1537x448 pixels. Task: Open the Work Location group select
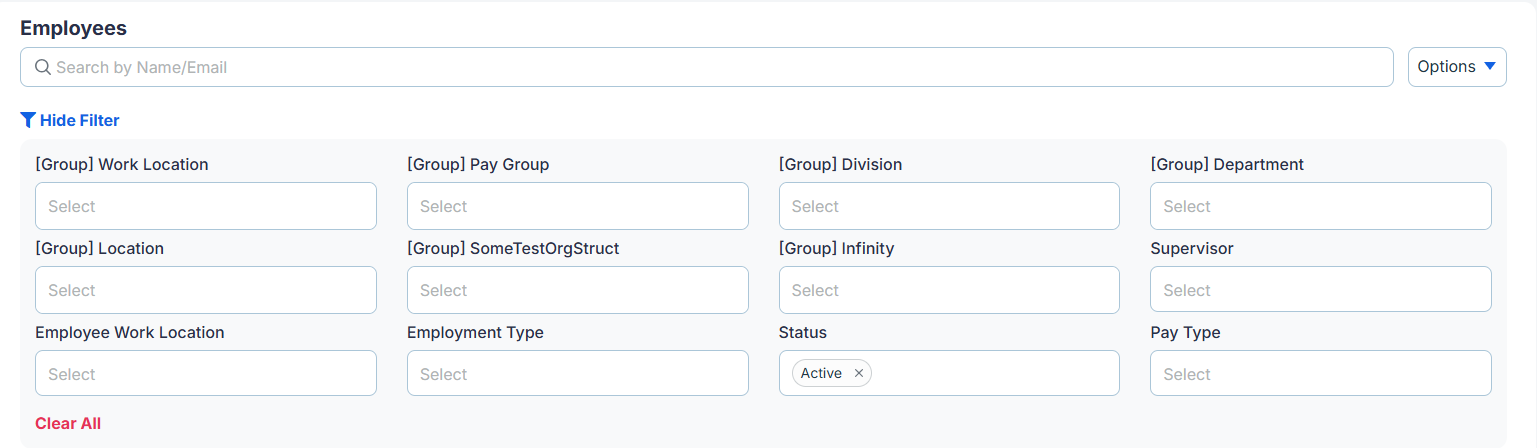click(x=206, y=206)
